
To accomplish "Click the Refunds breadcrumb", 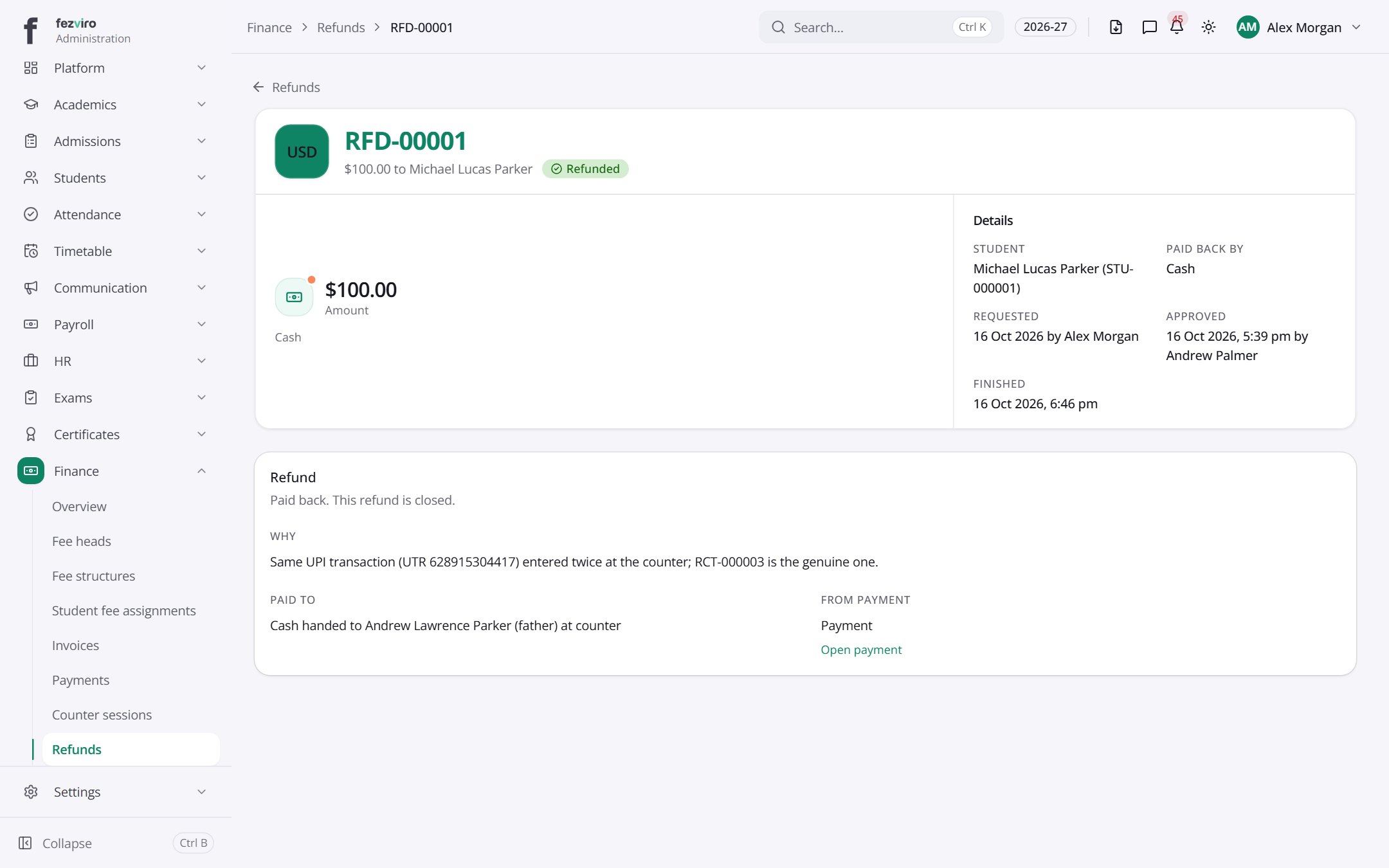I will [x=341, y=27].
